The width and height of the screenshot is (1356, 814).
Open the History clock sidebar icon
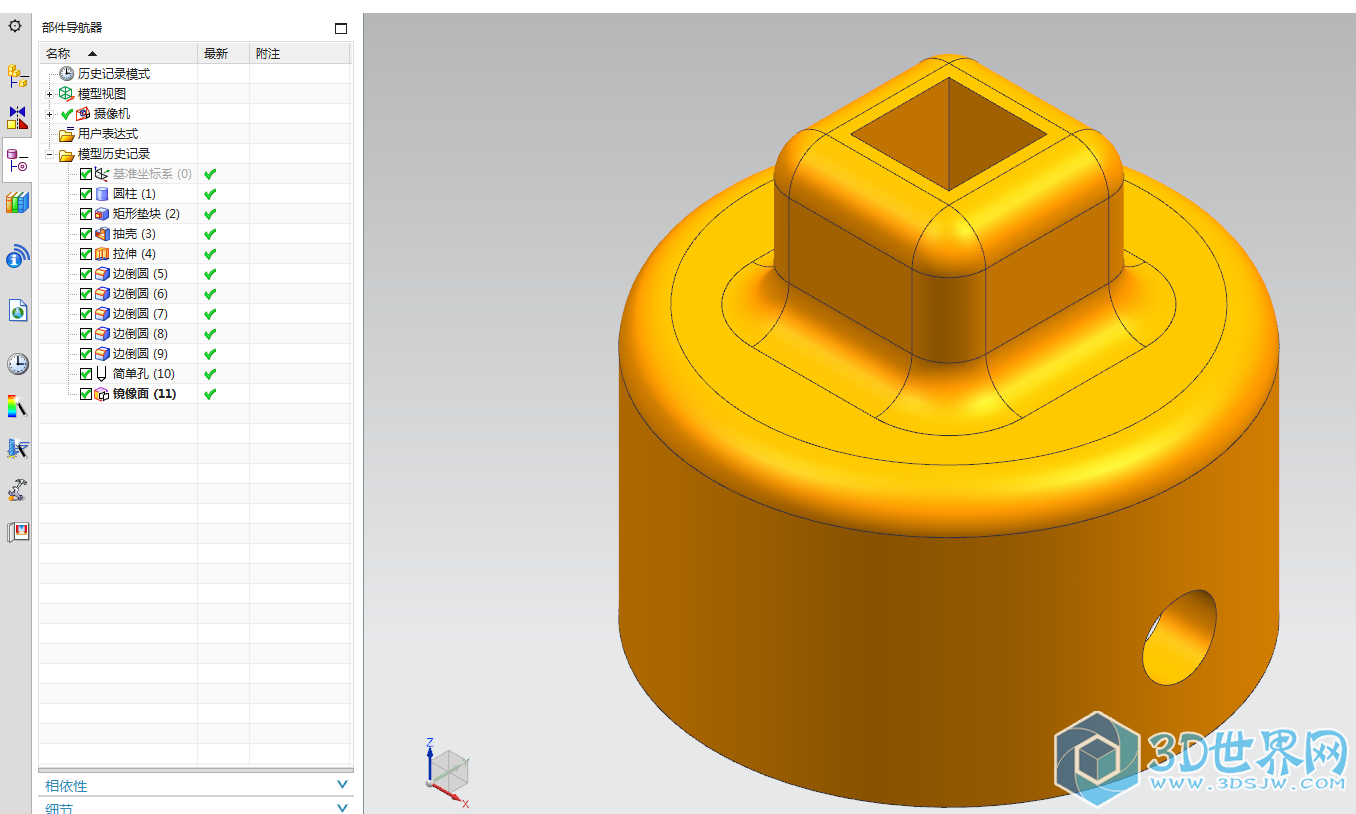point(17,364)
